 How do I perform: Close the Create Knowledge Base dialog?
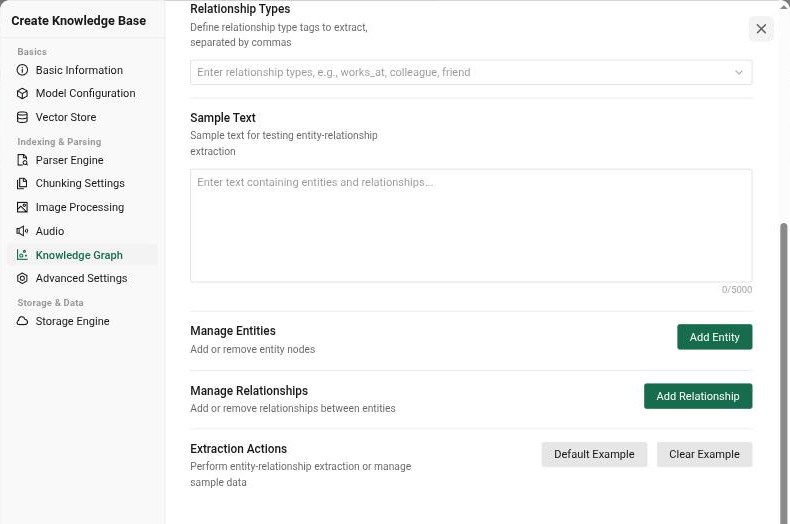761,29
